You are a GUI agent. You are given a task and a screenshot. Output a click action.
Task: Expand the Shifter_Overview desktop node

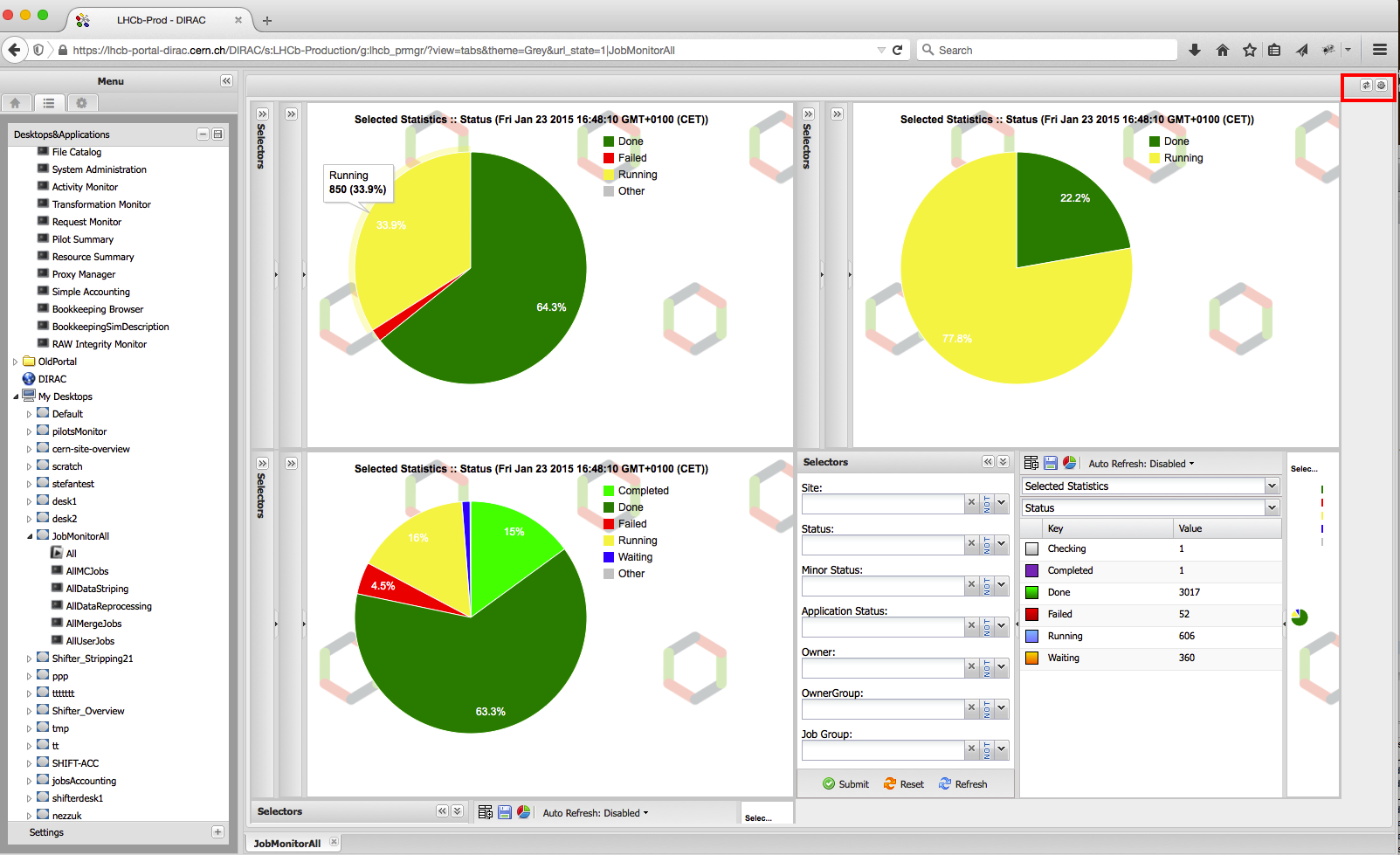pos(29,711)
